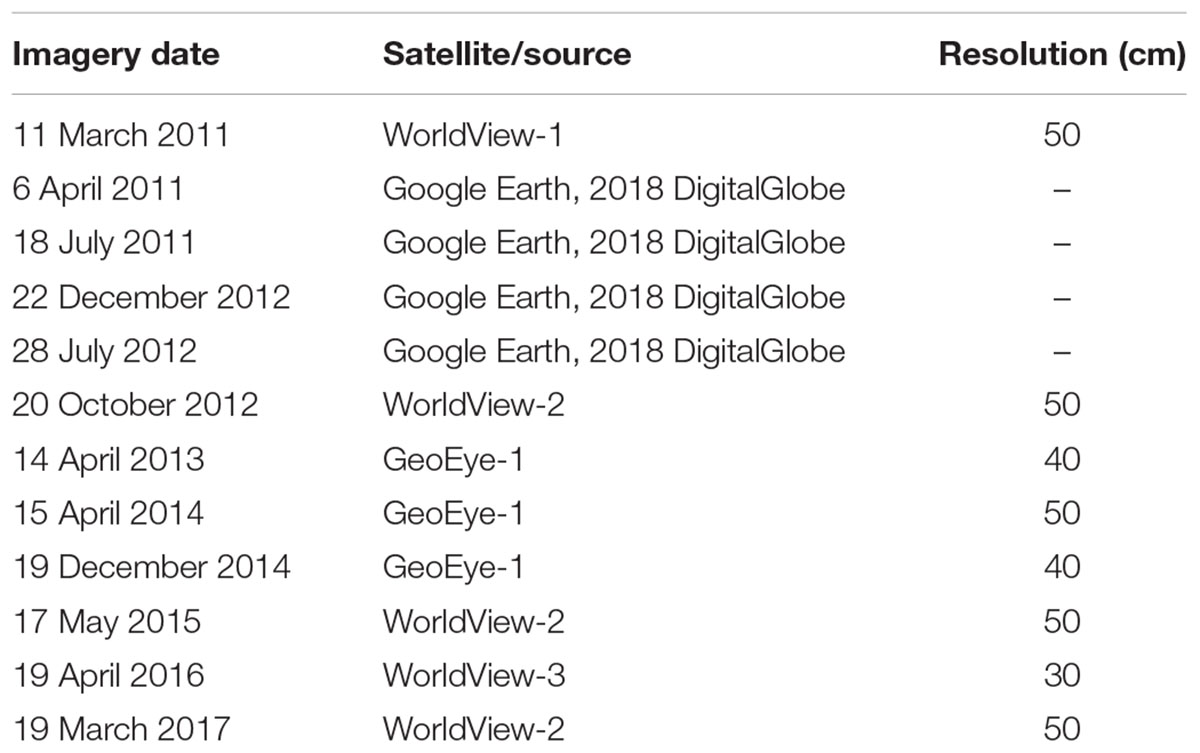Click "GeoEye-1" in the 14 April 2013 row
This screenshot has width=1200, height=753.
pyautogui.click(x=453, y=459)
